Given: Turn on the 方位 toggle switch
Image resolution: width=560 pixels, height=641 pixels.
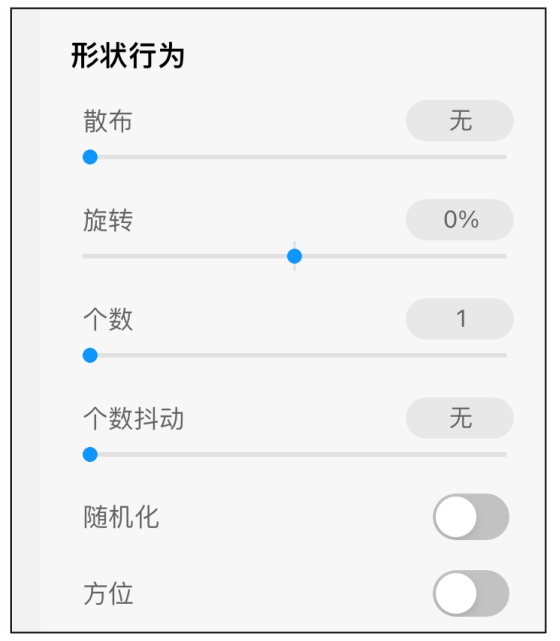Looking at the screenshot, I should [471, 593].
